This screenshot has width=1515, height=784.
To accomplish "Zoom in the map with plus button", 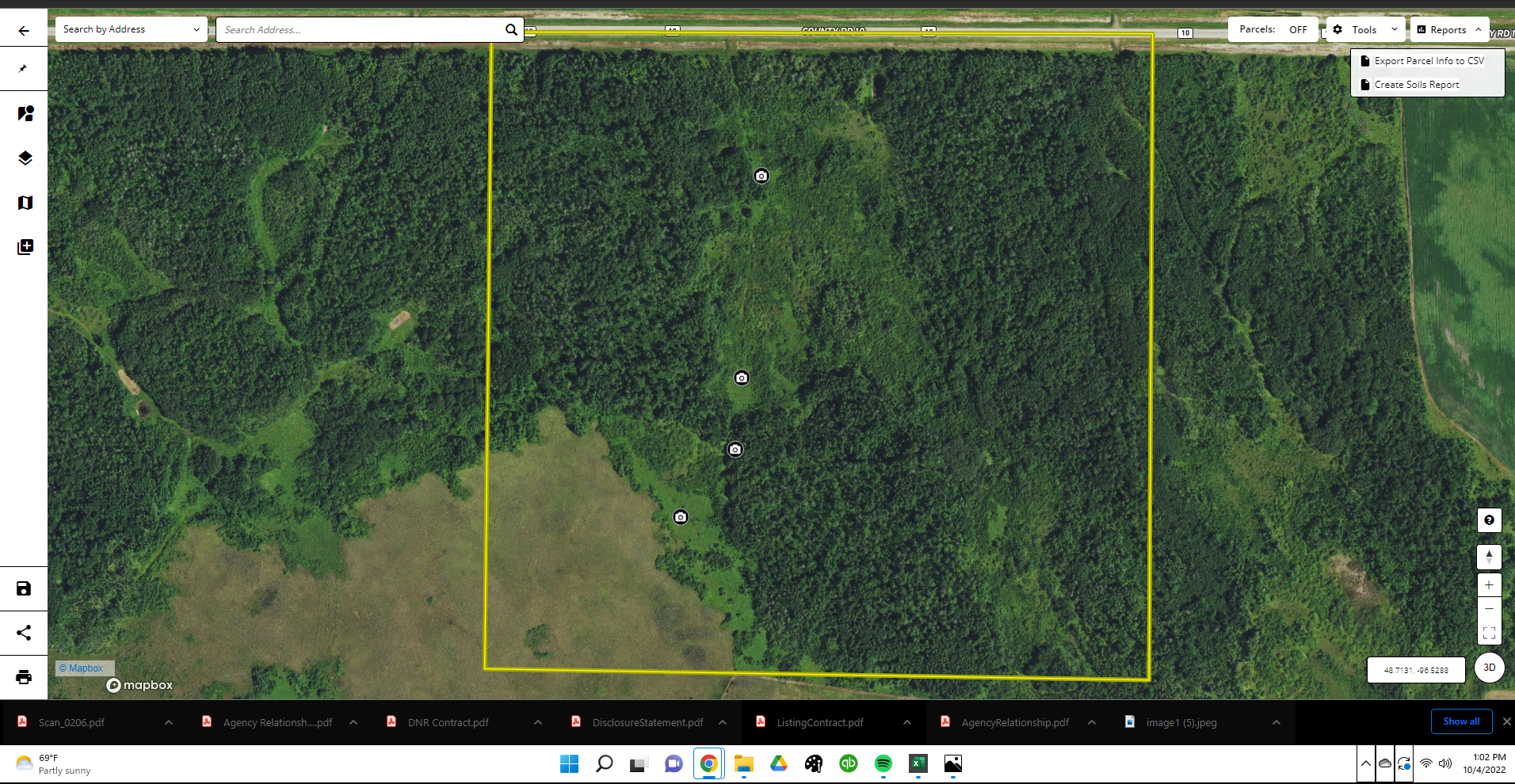I will [1489, 585].
